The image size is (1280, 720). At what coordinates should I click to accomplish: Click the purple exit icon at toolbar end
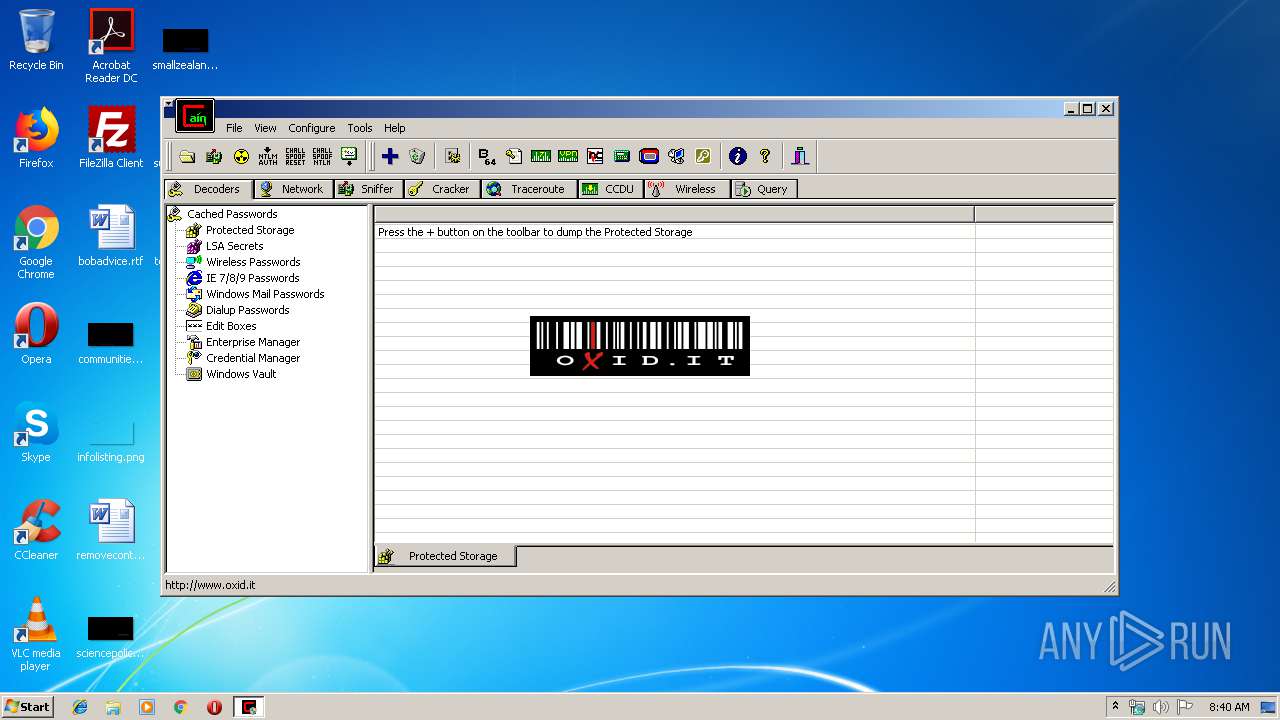800,156
